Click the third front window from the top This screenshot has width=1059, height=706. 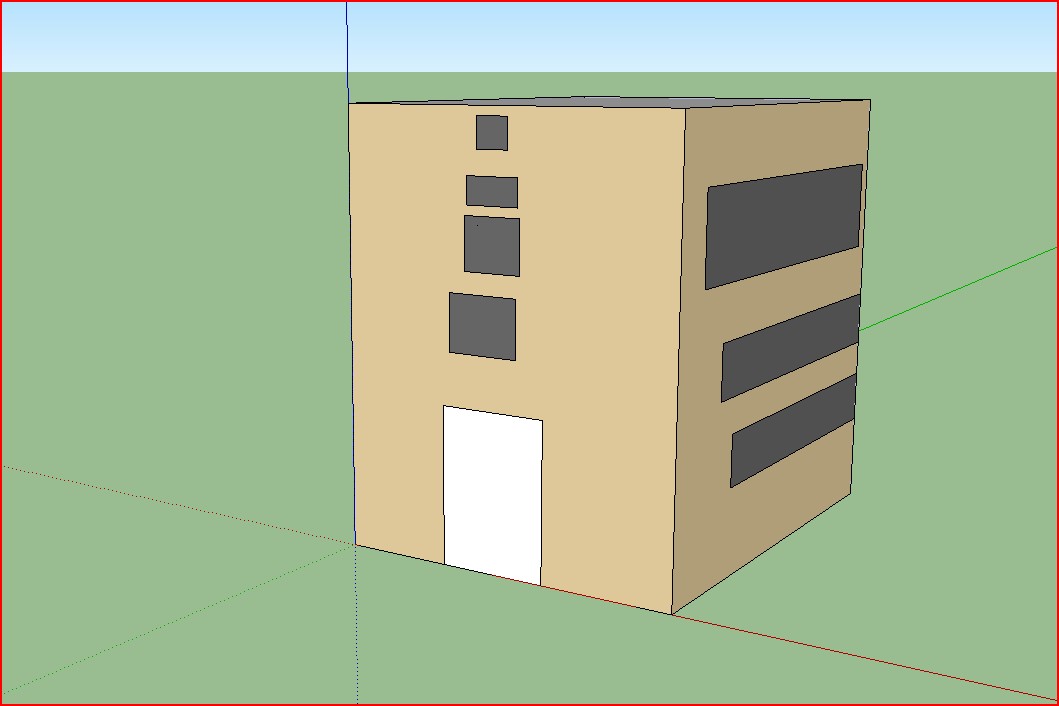(x=492, y=245)
